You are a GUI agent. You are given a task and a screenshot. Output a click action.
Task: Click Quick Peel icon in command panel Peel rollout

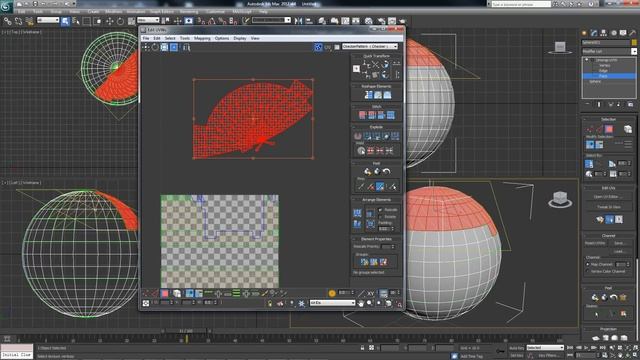point(595,297)
